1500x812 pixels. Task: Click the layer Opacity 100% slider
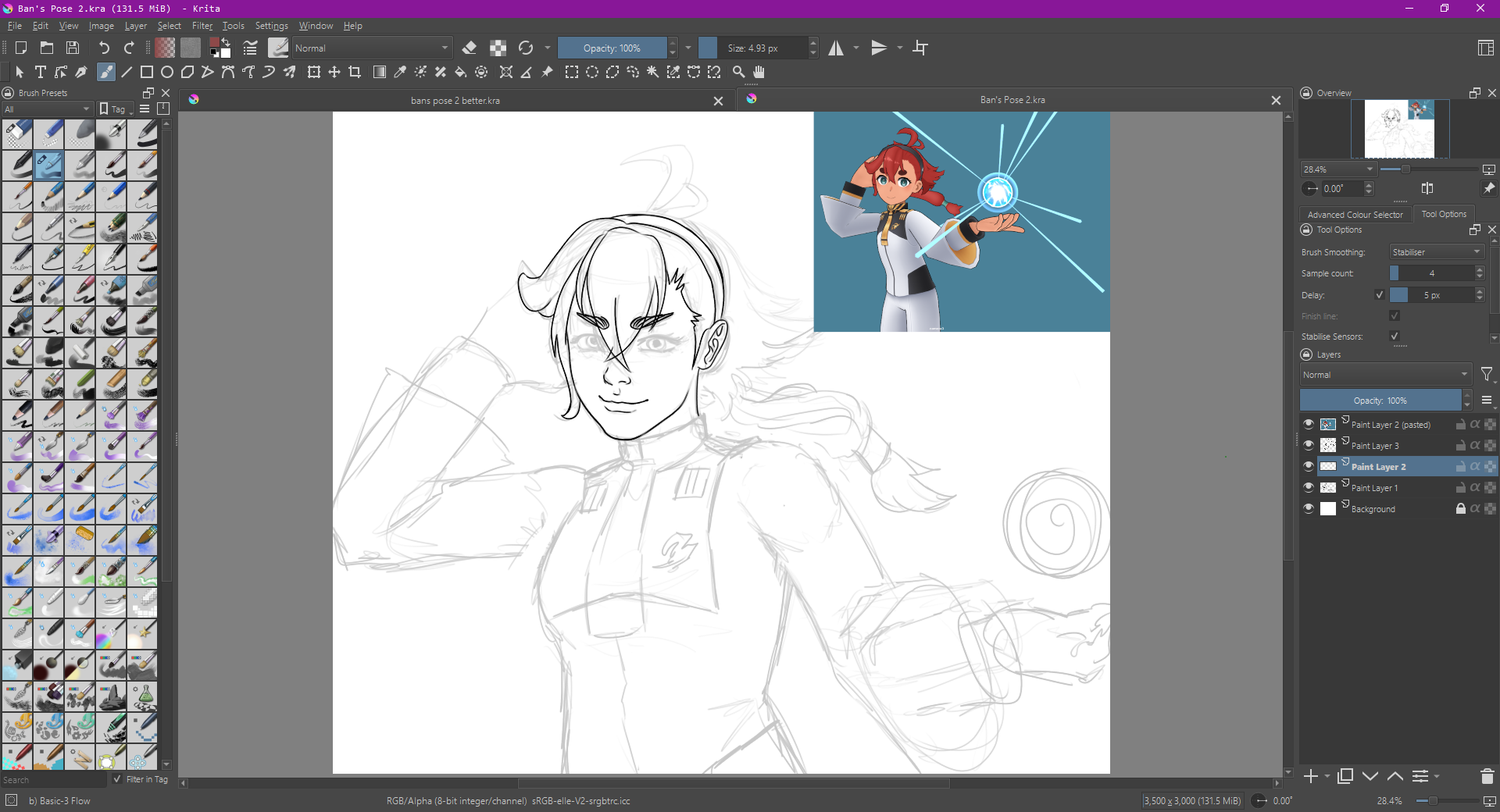1380,401
